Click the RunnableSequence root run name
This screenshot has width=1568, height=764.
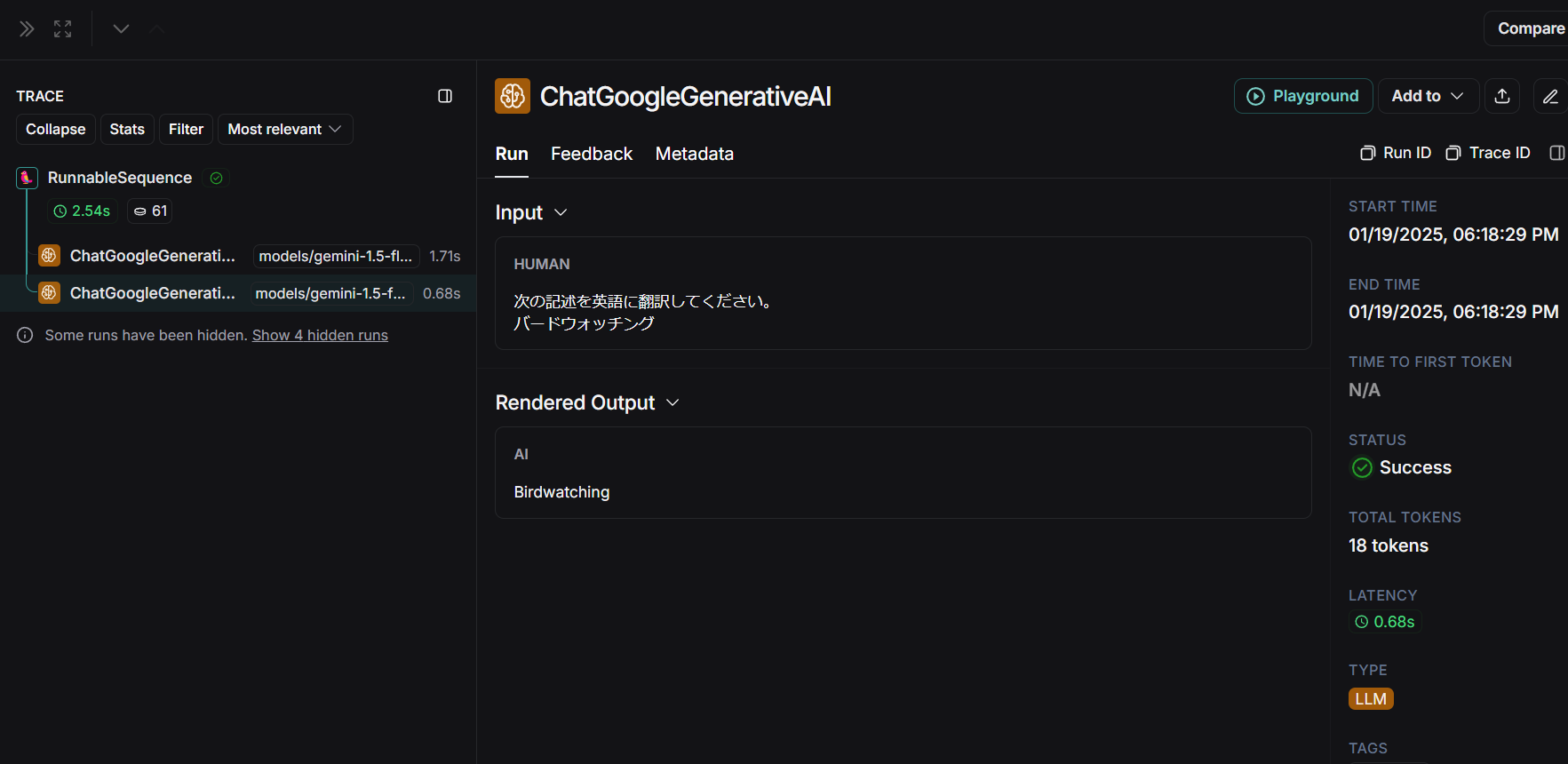tap(120, 178)
